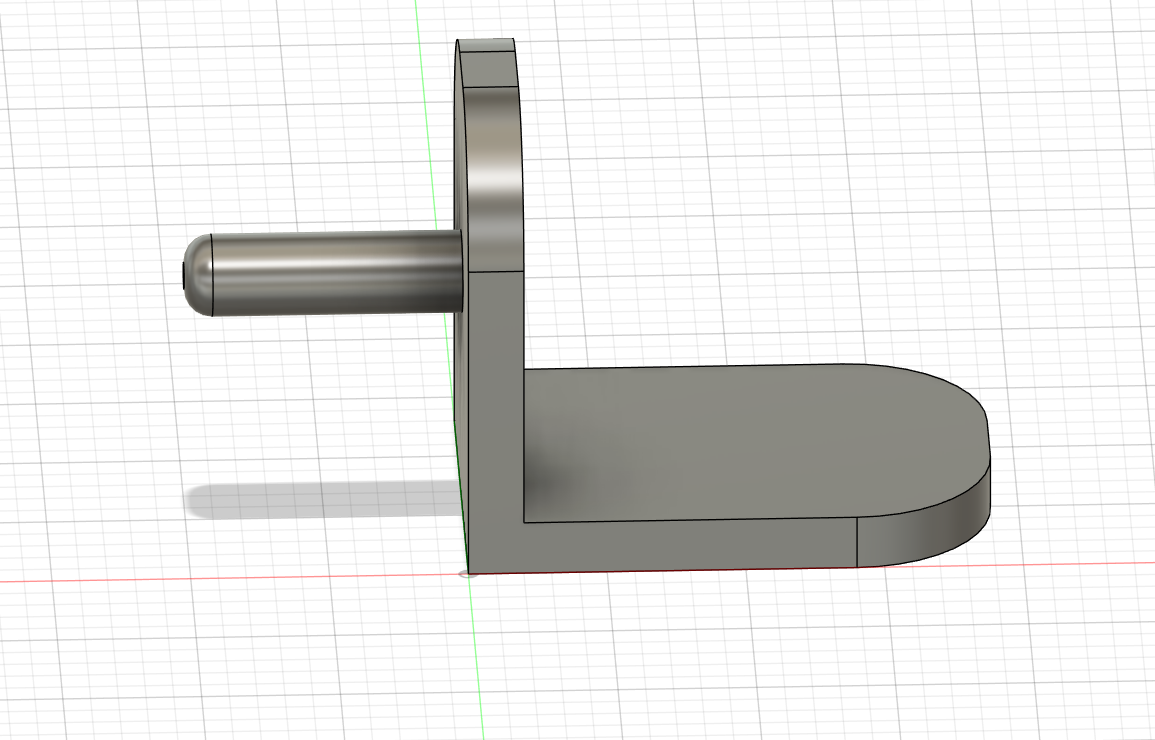Select the cylindrical pin shaft face
1155x740 pixels.
pos(337,272)
